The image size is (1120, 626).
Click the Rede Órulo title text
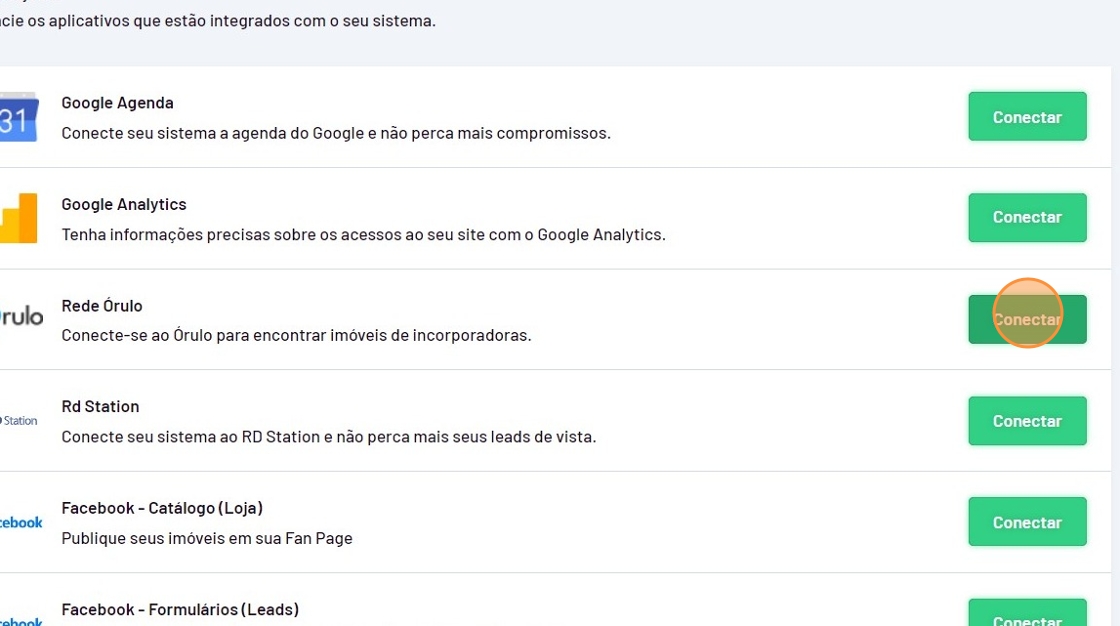click(x=102, y=306)
